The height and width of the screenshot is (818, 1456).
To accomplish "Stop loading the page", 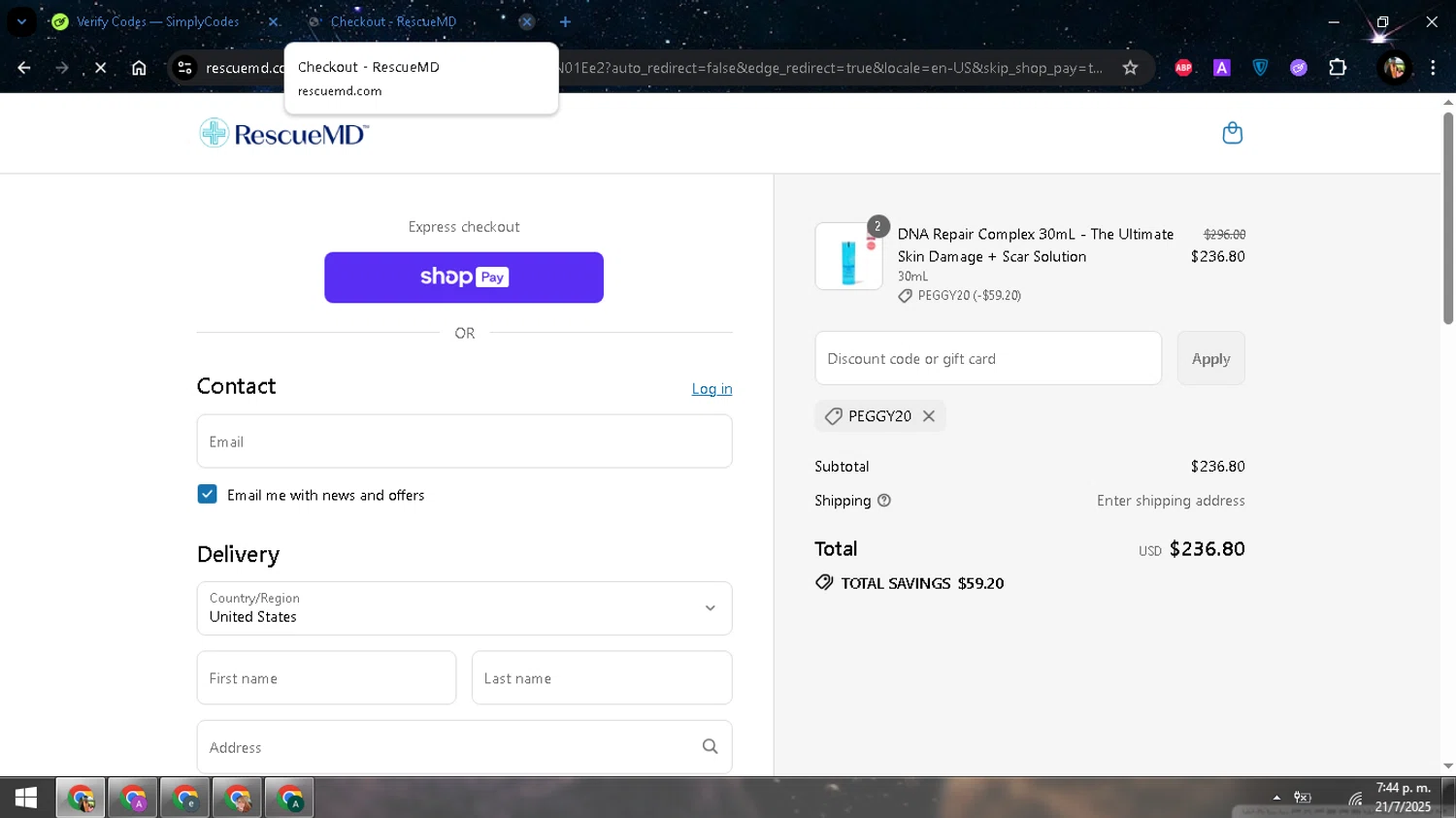I will (100, 68).
